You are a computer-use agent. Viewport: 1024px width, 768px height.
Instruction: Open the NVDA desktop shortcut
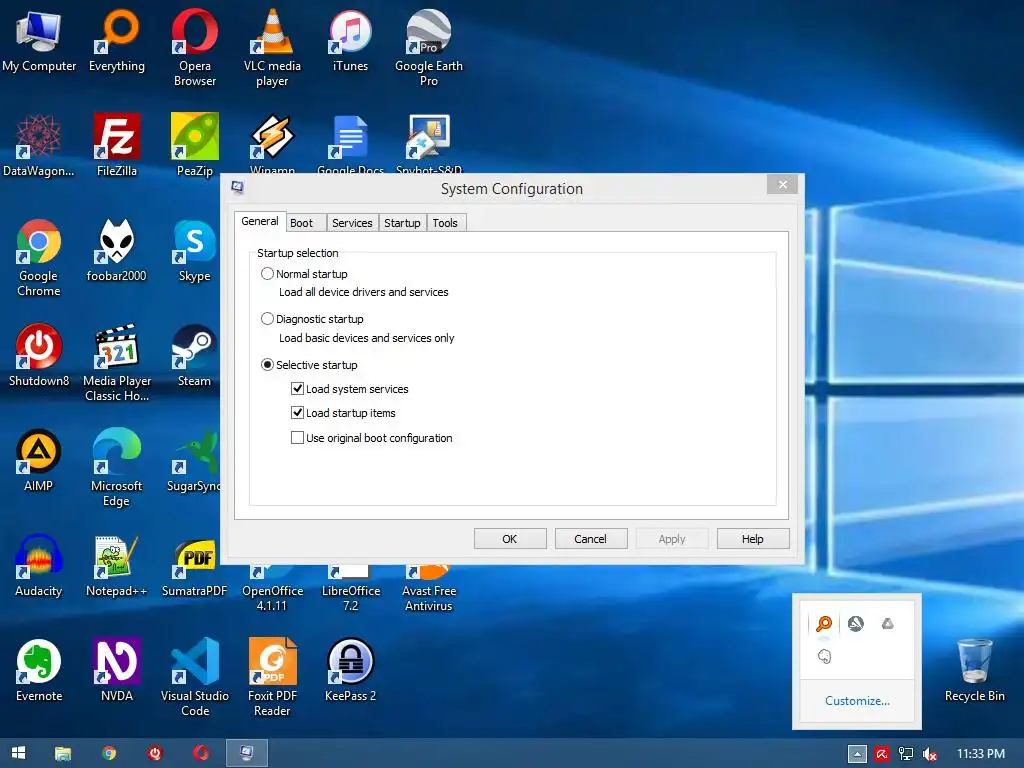click(117, 670)
